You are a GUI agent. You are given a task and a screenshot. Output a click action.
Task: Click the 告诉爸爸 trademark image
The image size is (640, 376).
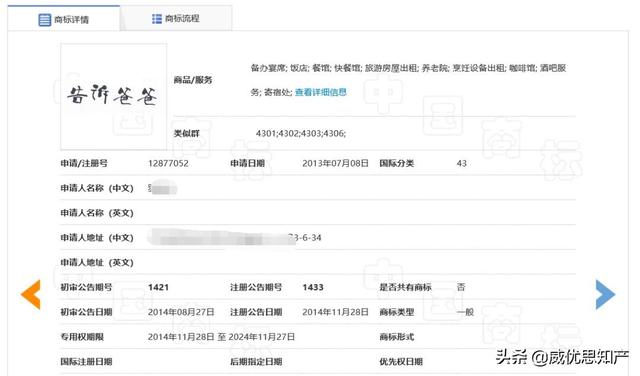click(113, 97)
